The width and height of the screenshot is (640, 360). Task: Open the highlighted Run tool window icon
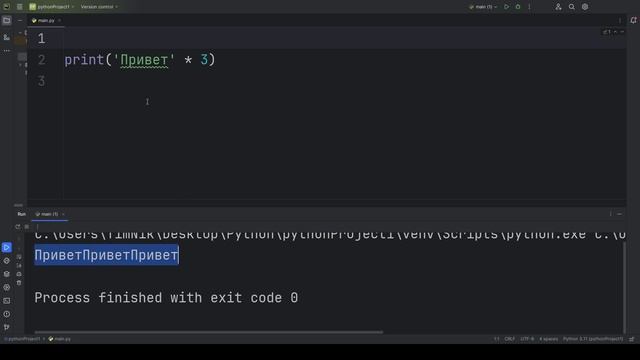pos(7,247)
